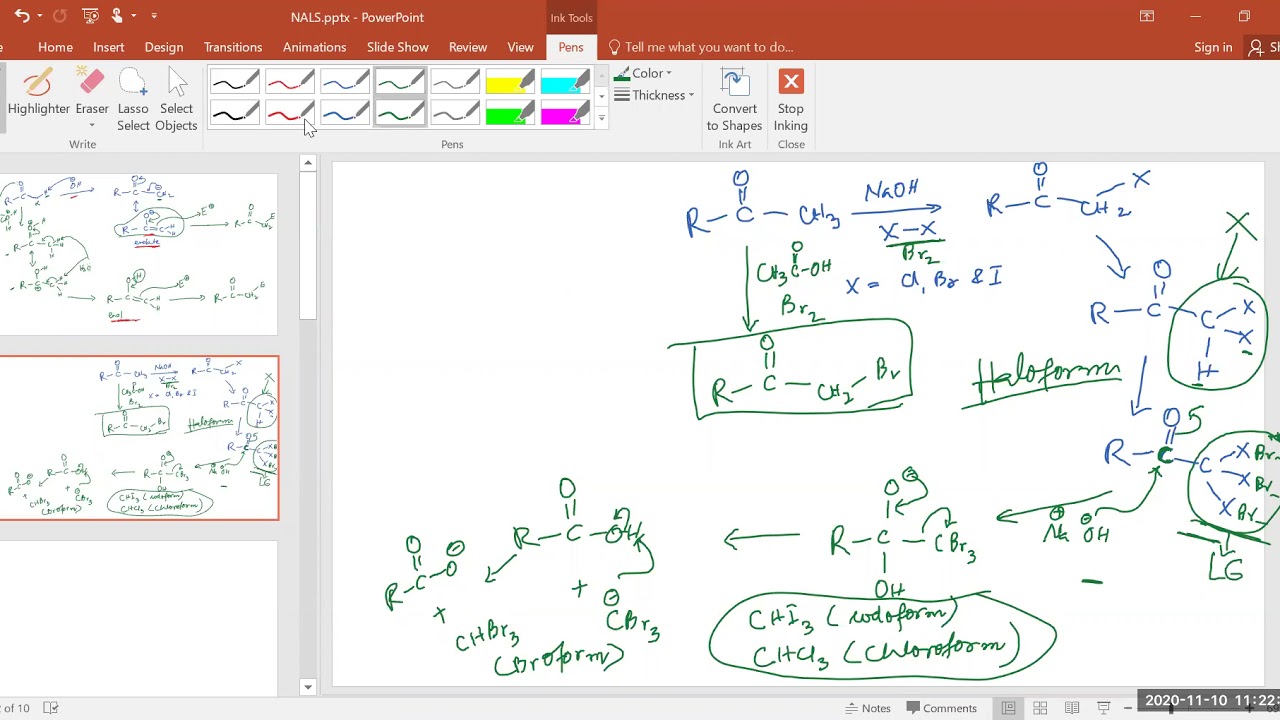Activate the Select Objects tool
This screenshot has height=720, width=1280.
(x=176, y=100)
